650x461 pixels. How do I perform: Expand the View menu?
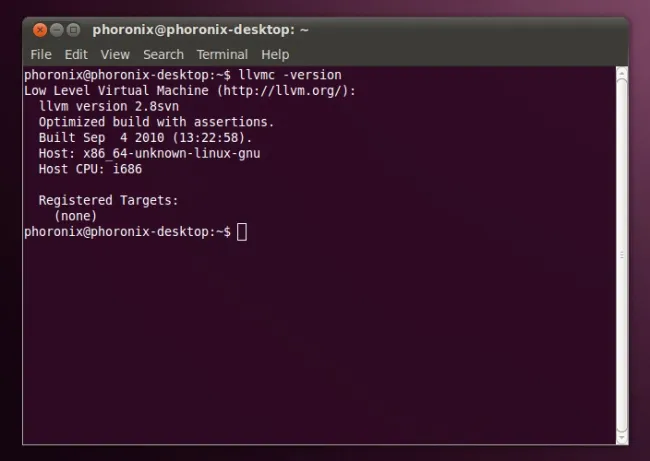[115, 54]
